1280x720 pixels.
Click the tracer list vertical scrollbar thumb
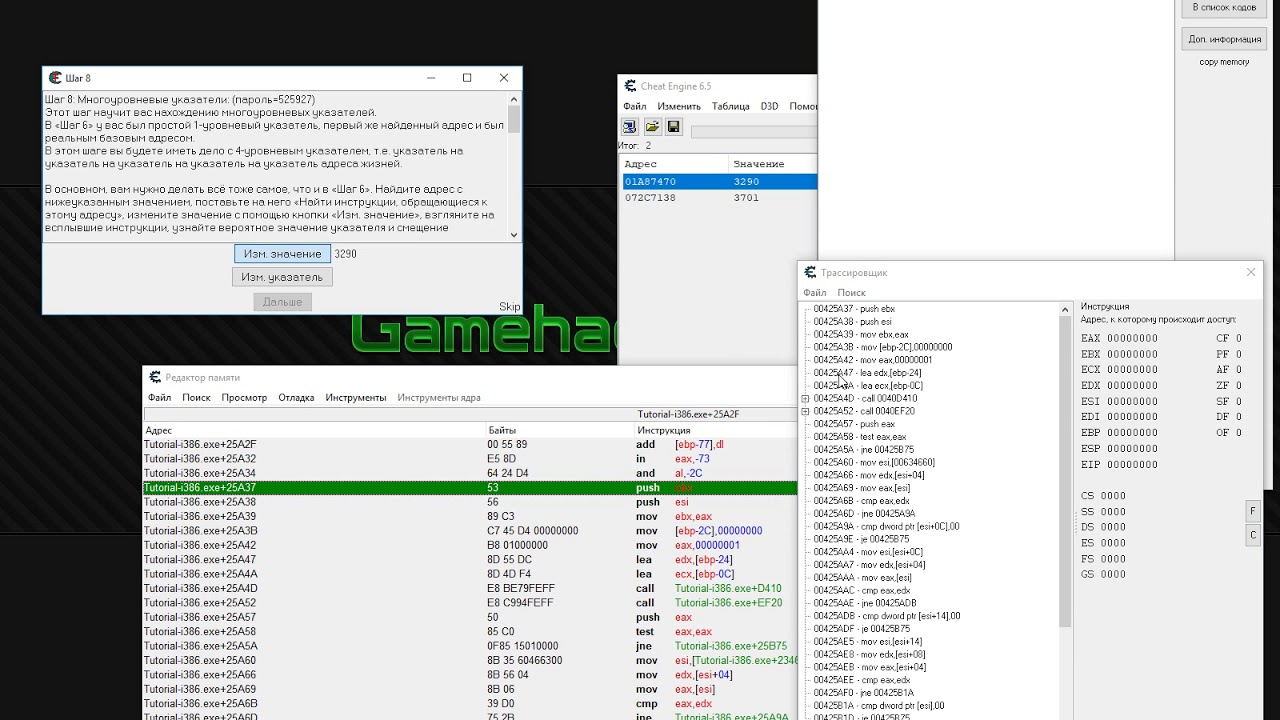pyautogui.click(x=1065, y=472)
